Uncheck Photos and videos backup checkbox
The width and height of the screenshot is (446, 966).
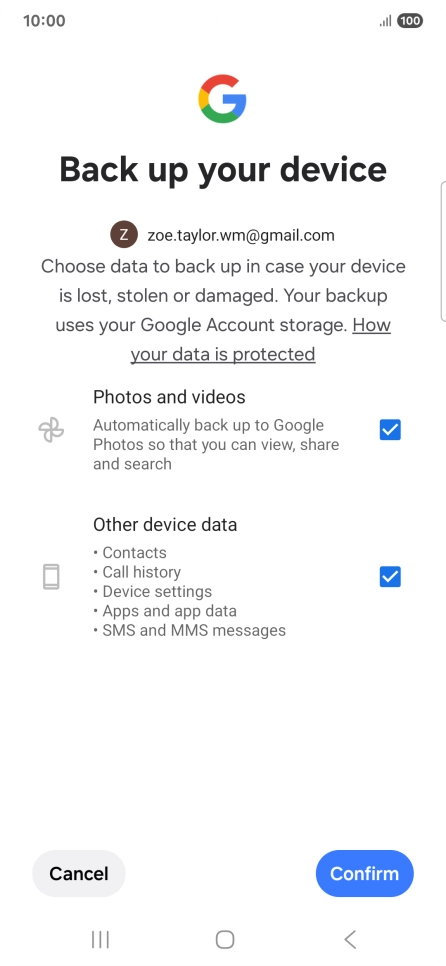390,429
